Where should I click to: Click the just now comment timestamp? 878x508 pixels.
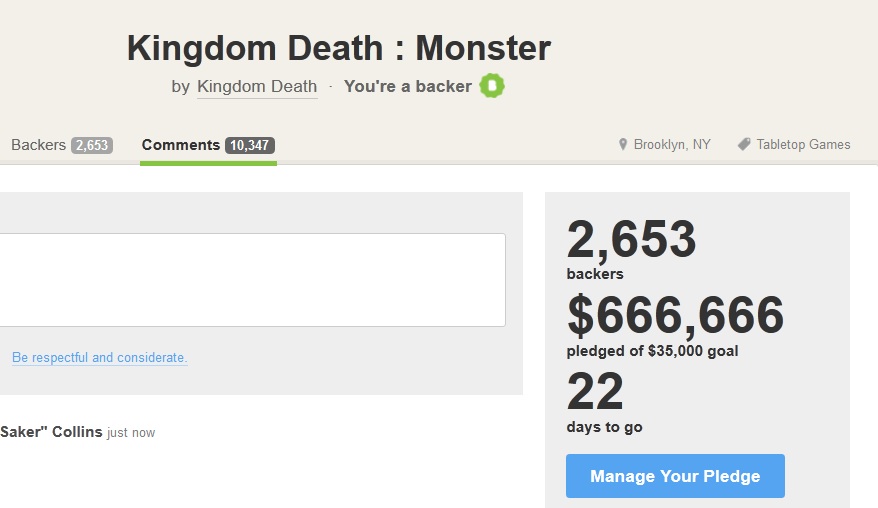click(131, 433)
